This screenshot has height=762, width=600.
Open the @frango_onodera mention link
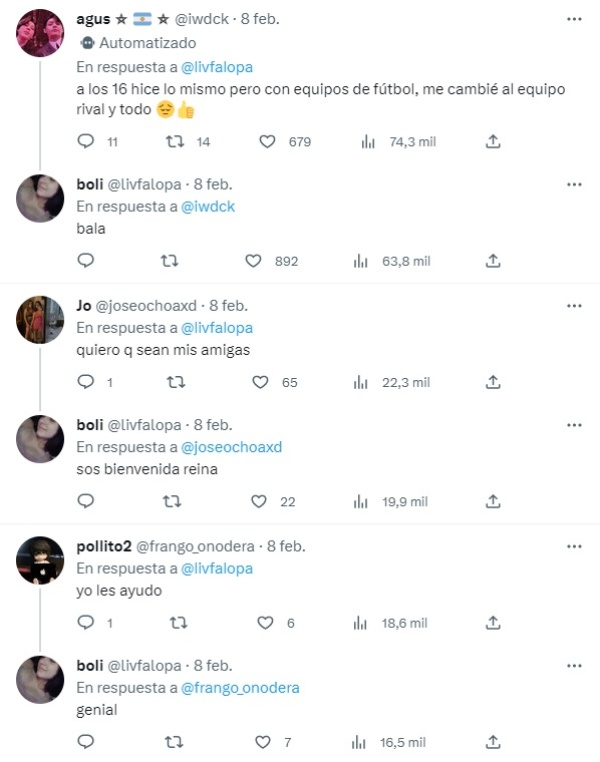(240, 687)
